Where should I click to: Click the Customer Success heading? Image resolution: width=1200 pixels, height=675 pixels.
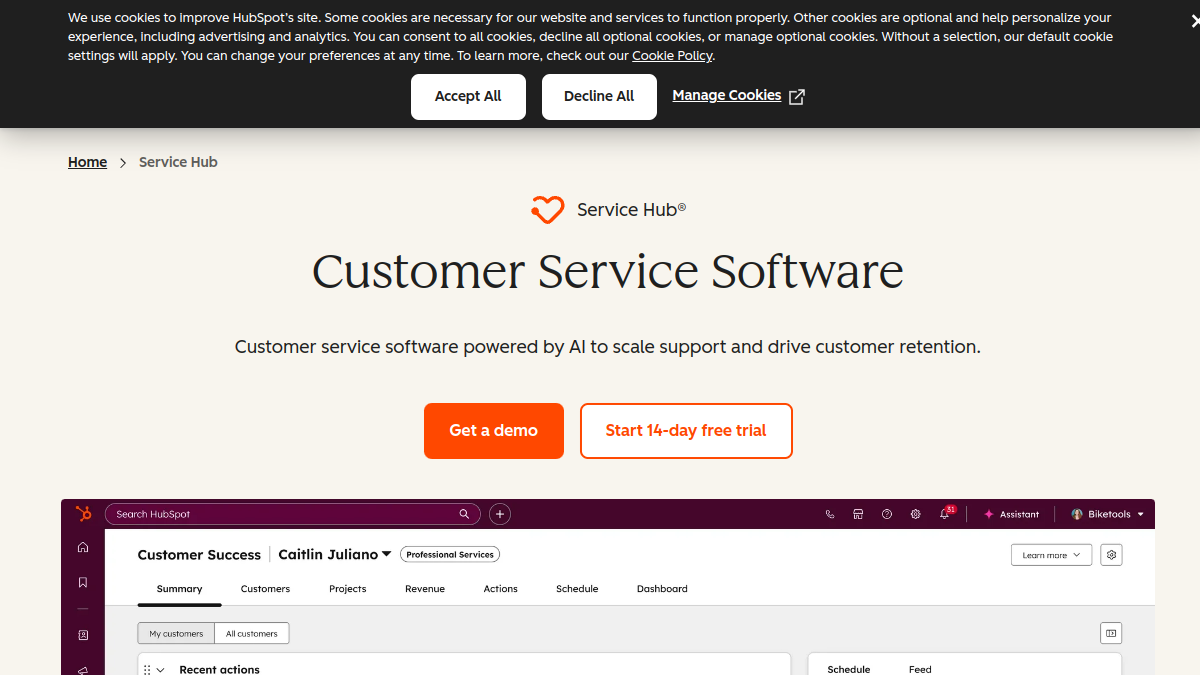(x=199, y=555)
